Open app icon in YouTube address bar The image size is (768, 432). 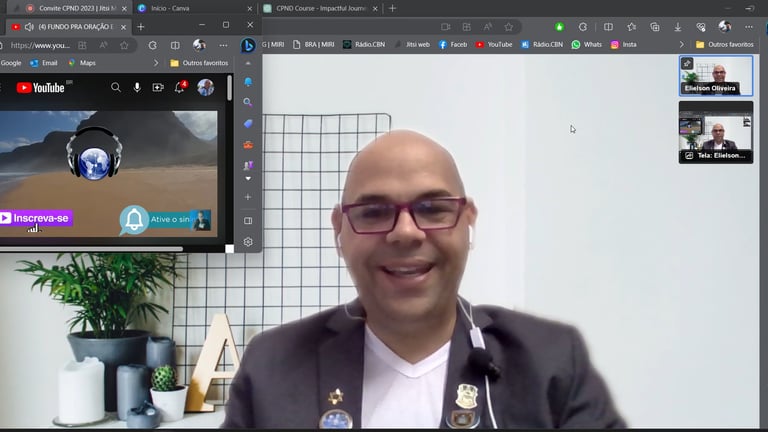82,45
